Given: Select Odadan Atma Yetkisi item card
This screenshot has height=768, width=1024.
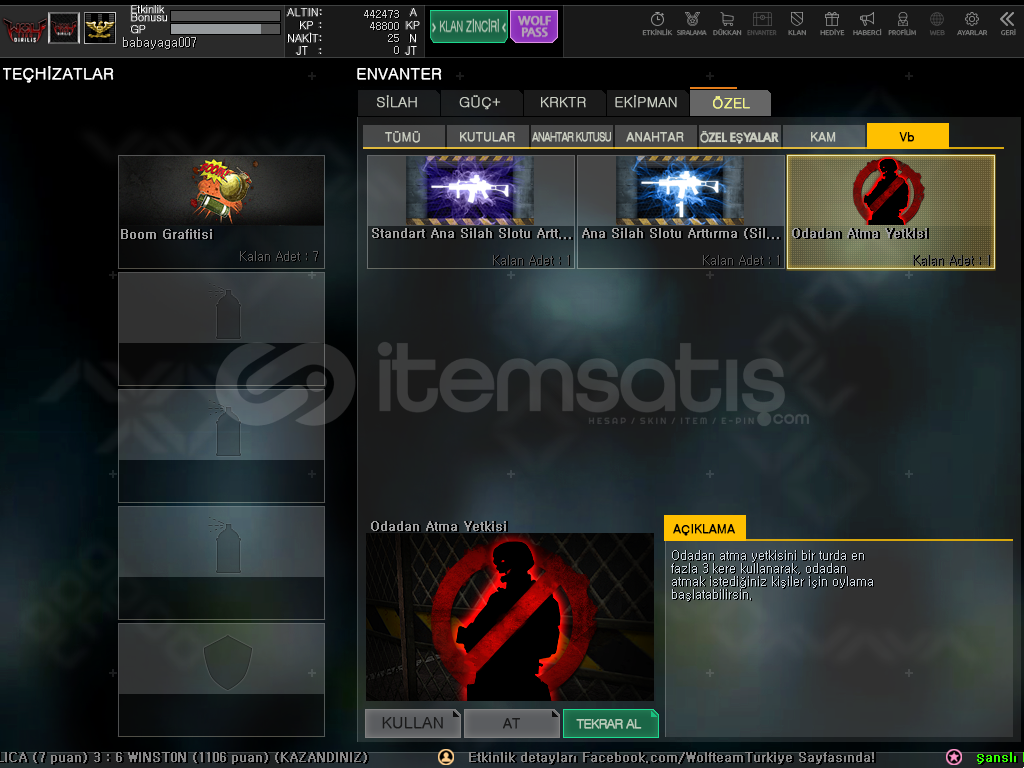Looking at the screenshot, I should coord(891,212).
